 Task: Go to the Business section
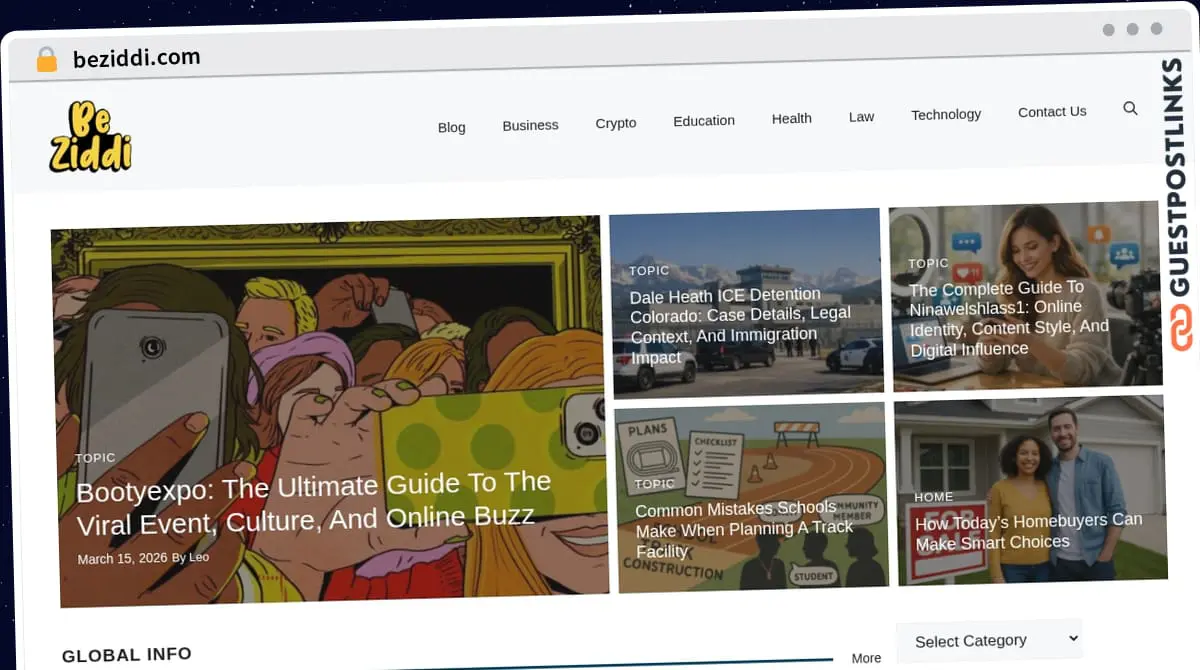coord(530,125)
